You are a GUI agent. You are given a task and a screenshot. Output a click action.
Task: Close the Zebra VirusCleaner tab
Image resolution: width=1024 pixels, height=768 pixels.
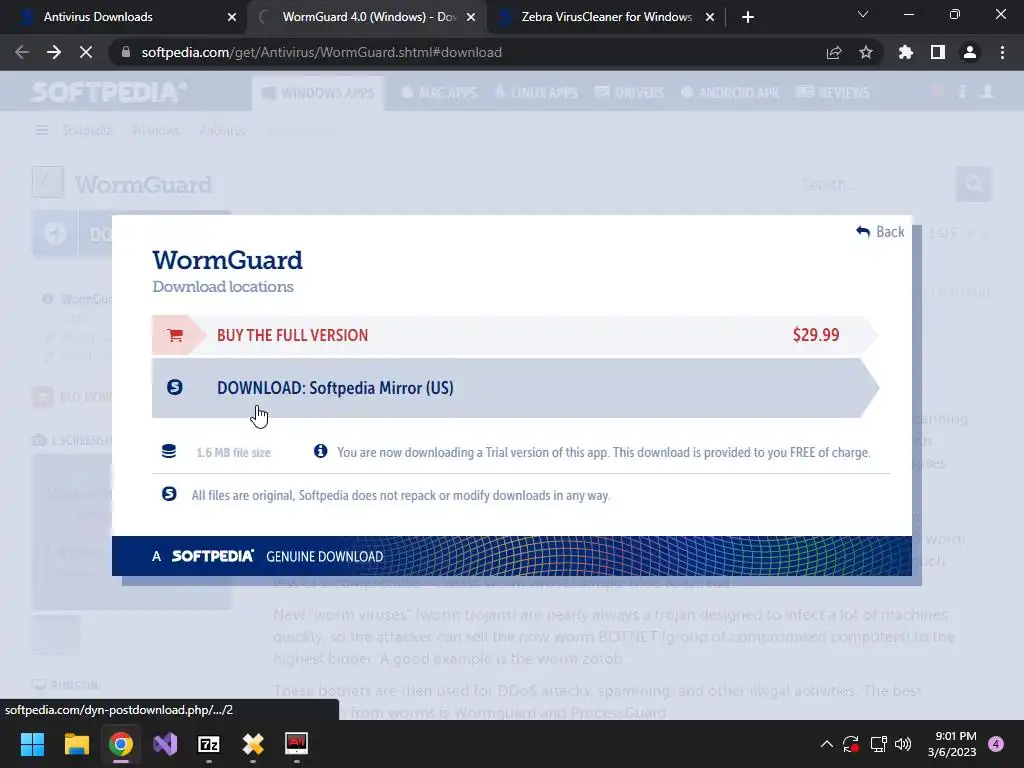point(710,17)
